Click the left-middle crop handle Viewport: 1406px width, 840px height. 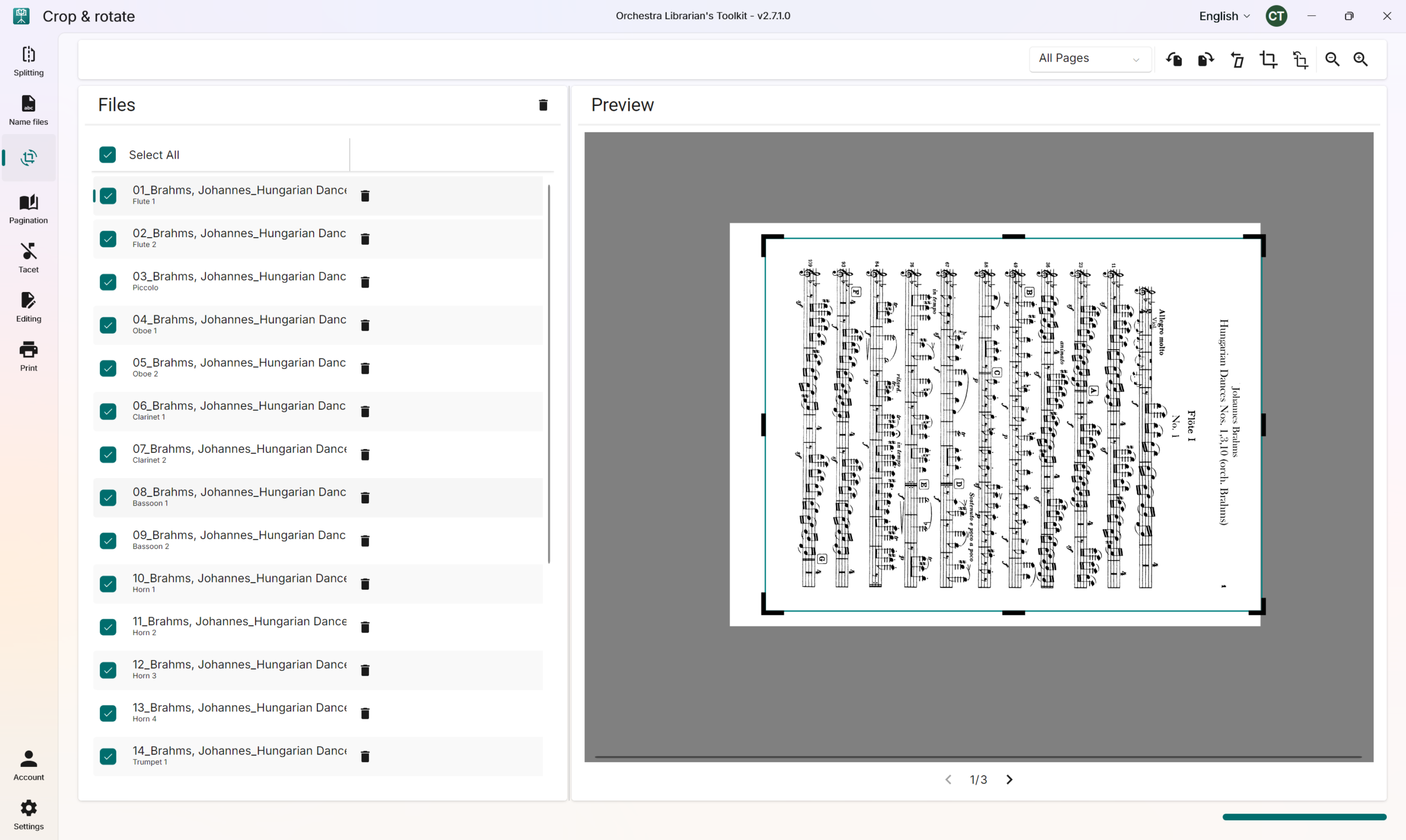coord(763,424)
